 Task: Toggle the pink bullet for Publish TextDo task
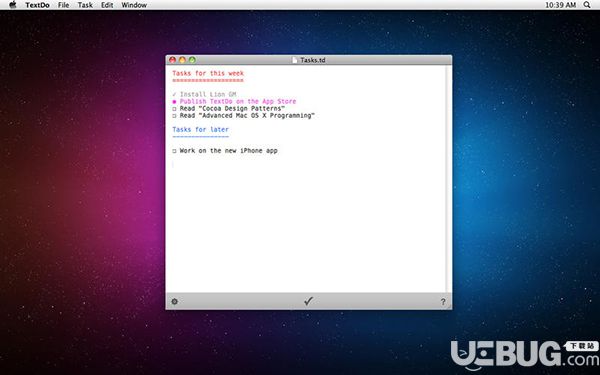pyautogui.click(x=174, y=101)
